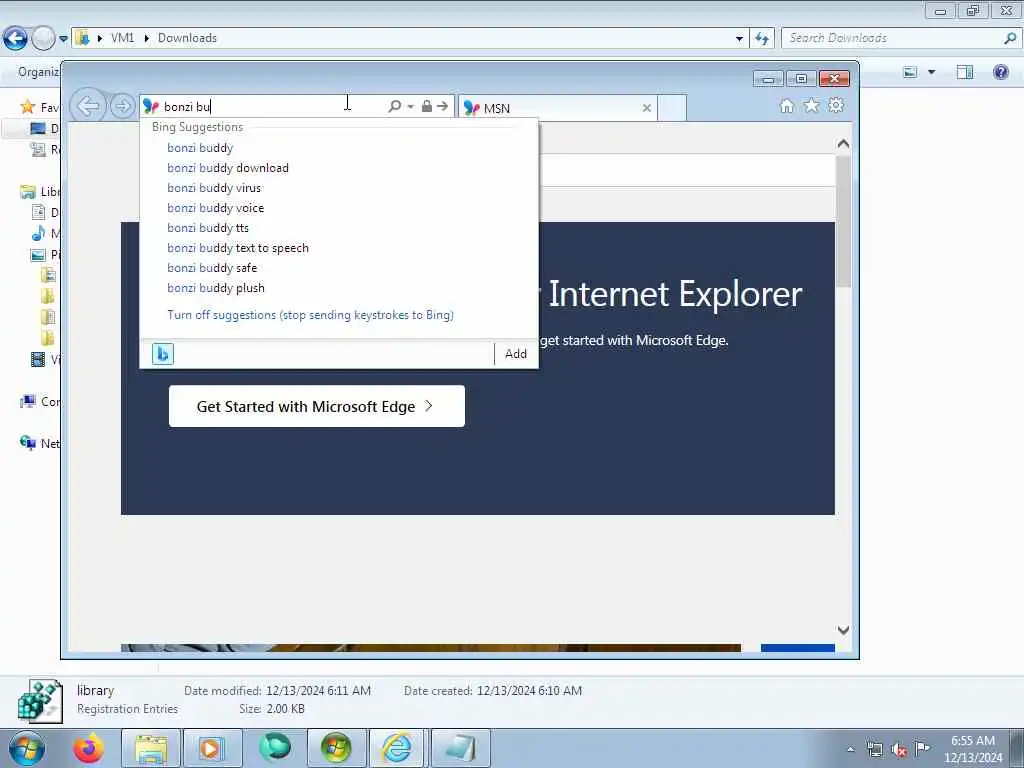1024x768 pixels.
Task: Click the Music library icon in navigation pane
Action: (39, 233)
